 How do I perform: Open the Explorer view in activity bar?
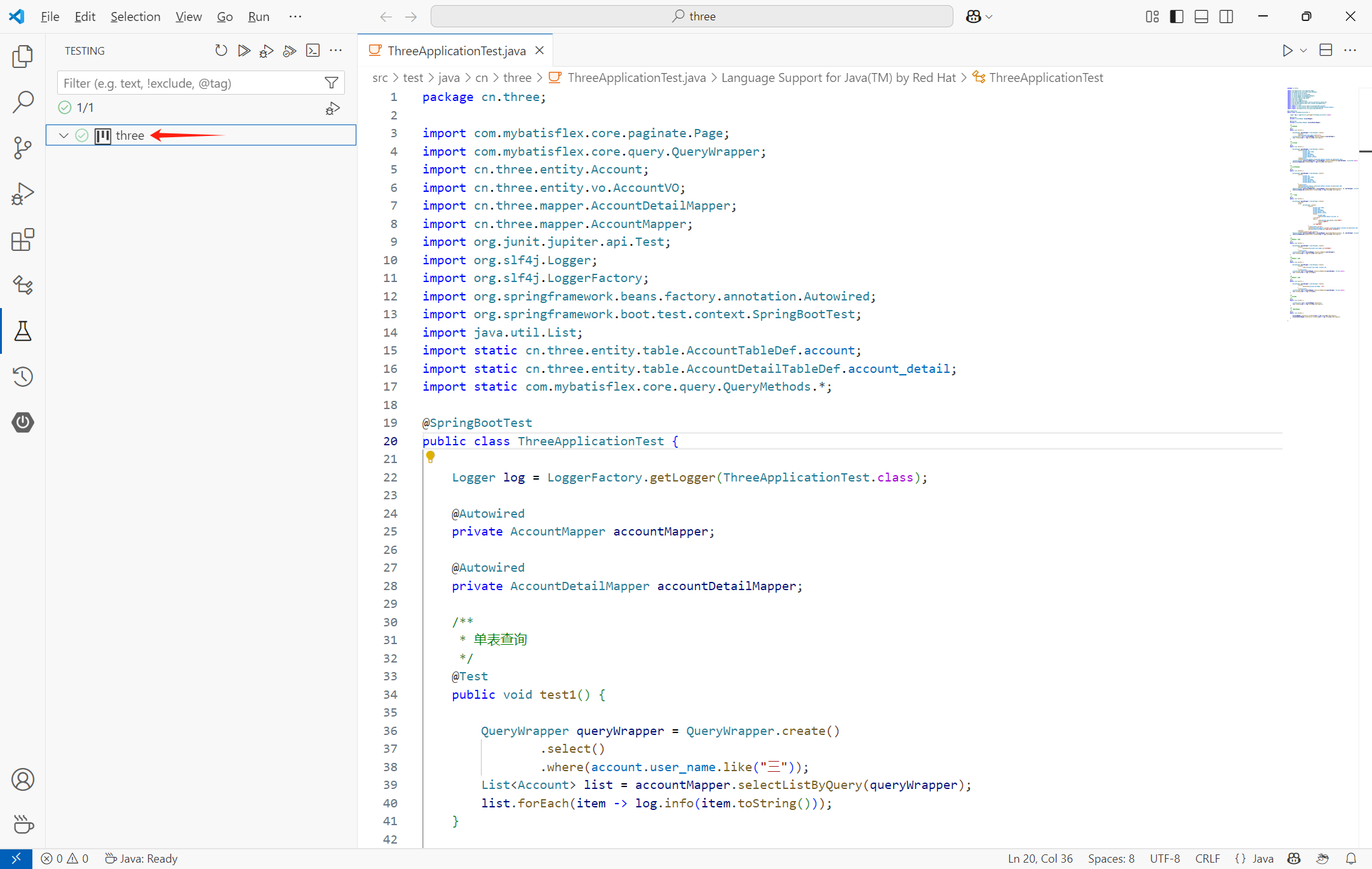(x=23, y=57)
